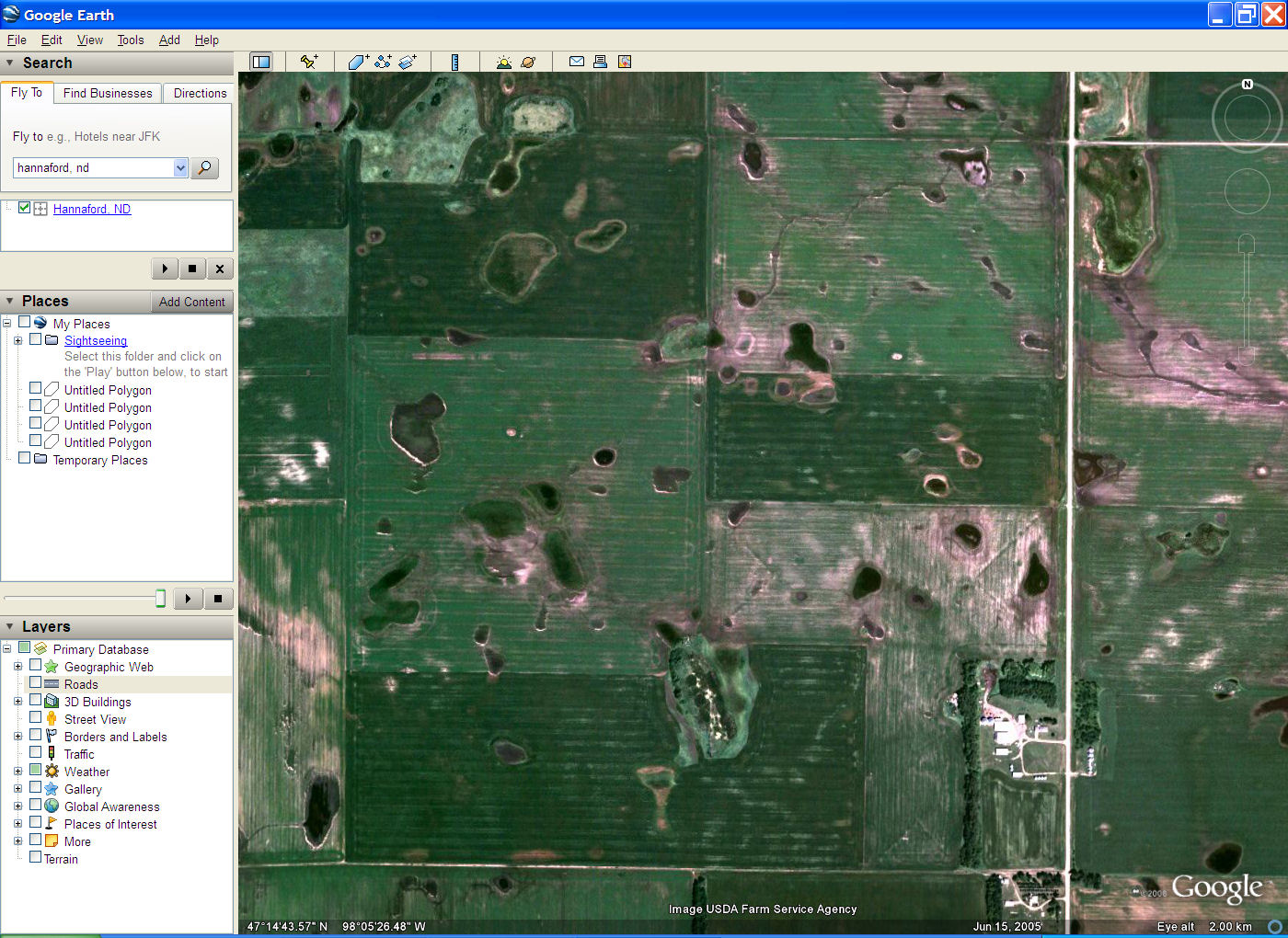1288x938 pixels.
Task: Select the Add Image Overlay tool
Action: (408, 62)
